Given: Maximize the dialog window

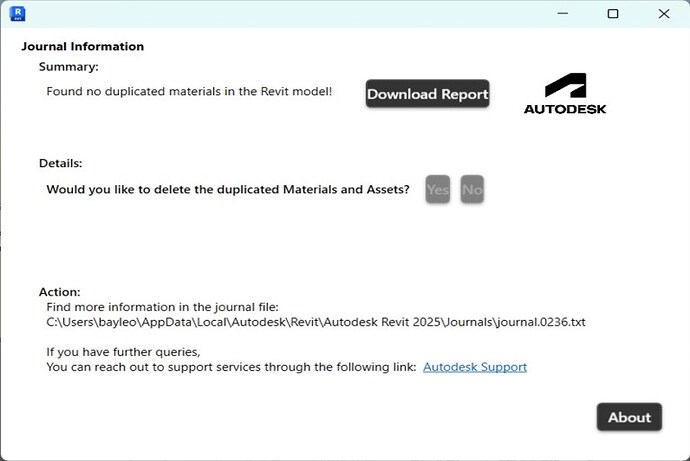Looking at the screenshot, I should point(613,14).
